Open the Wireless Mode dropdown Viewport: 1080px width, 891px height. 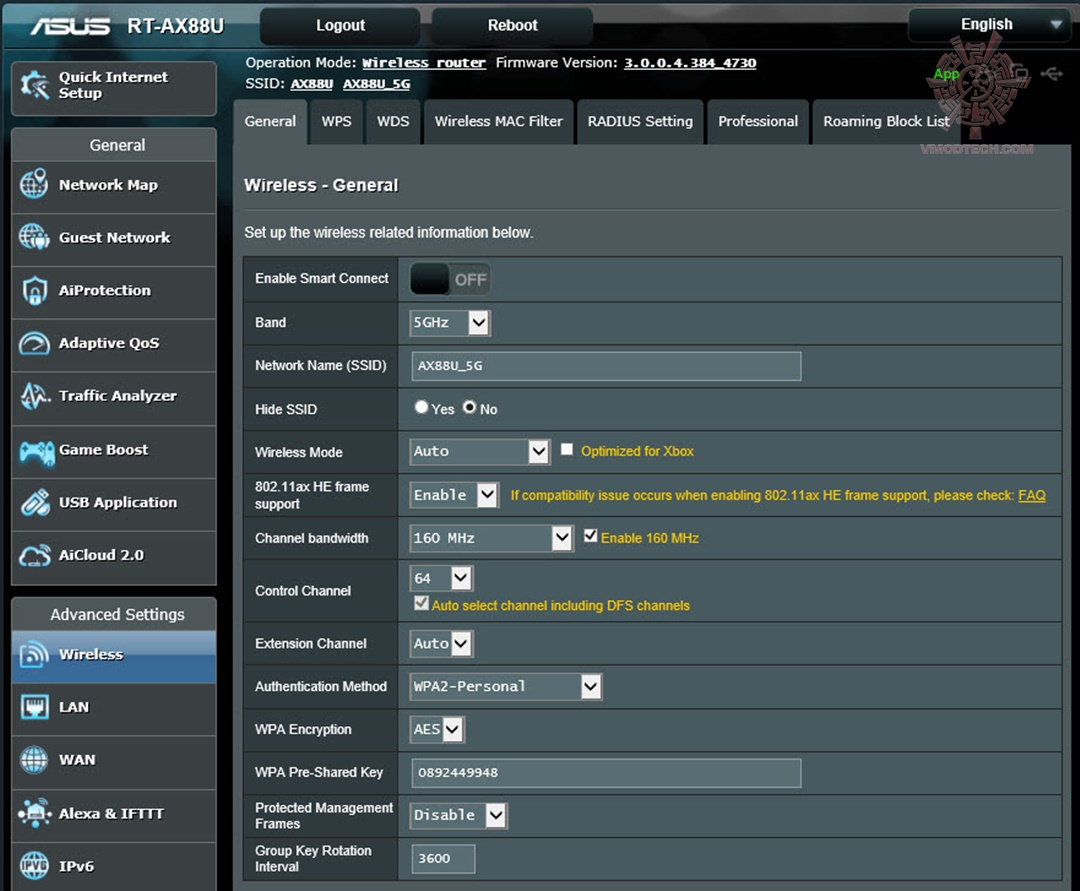click(x=480, y=452)
